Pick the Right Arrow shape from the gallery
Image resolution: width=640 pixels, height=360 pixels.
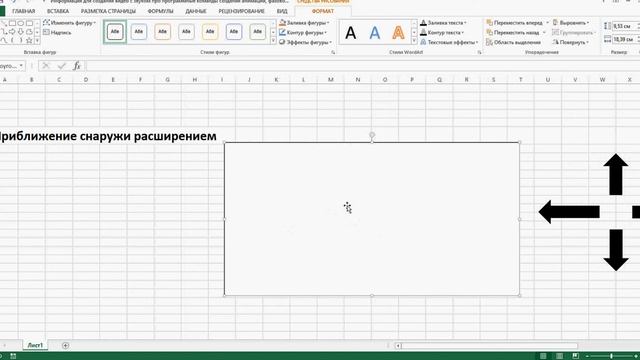coord(12,32)
